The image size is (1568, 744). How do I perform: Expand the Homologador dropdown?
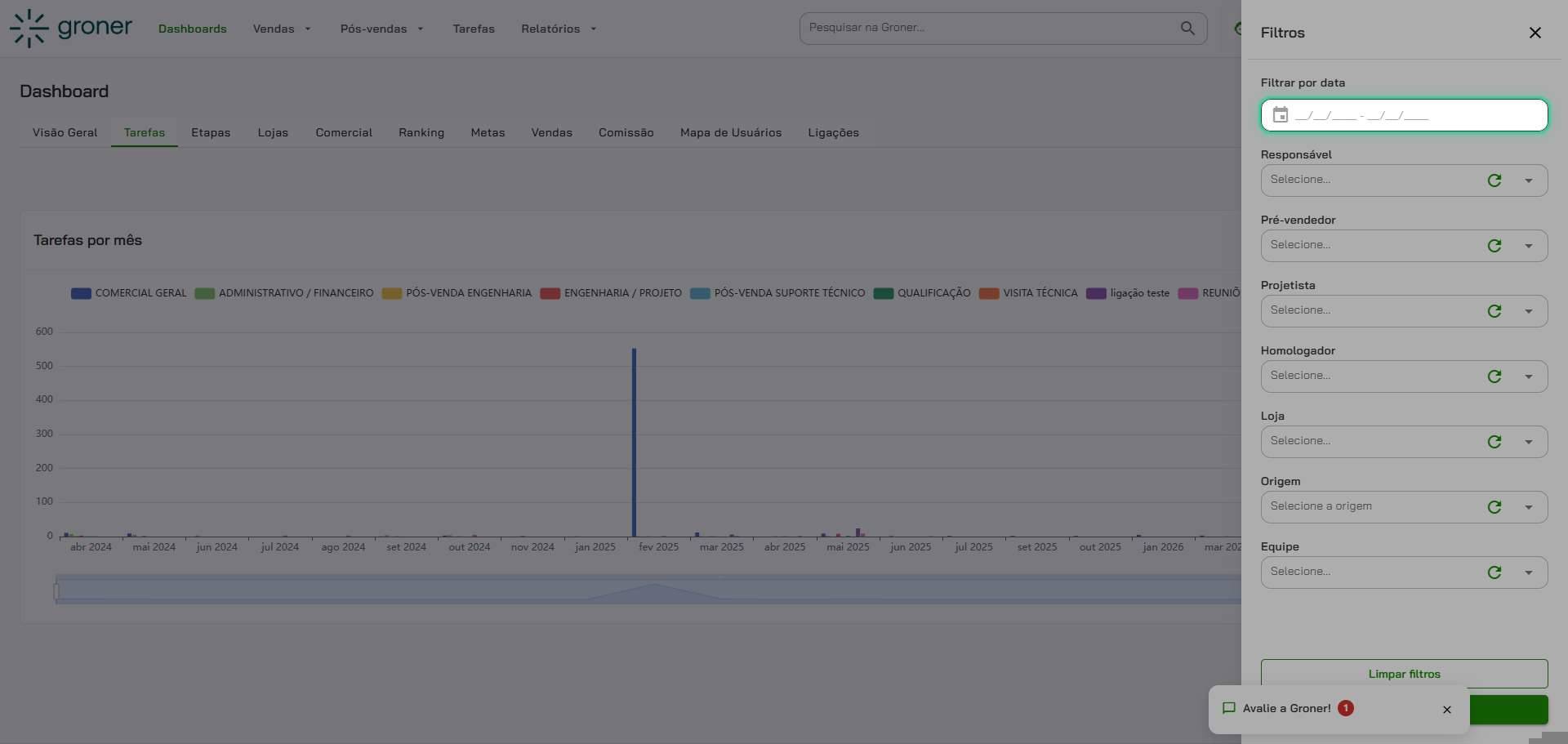1528,376
